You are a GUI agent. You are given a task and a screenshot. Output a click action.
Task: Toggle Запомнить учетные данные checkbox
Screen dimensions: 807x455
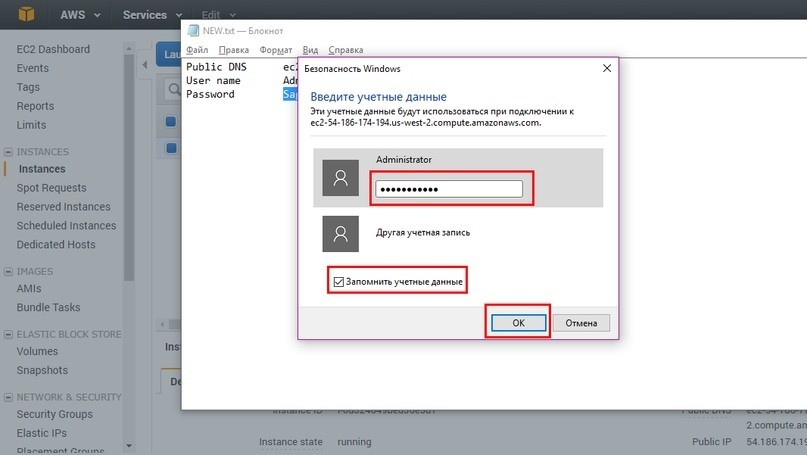pos(339,282)
